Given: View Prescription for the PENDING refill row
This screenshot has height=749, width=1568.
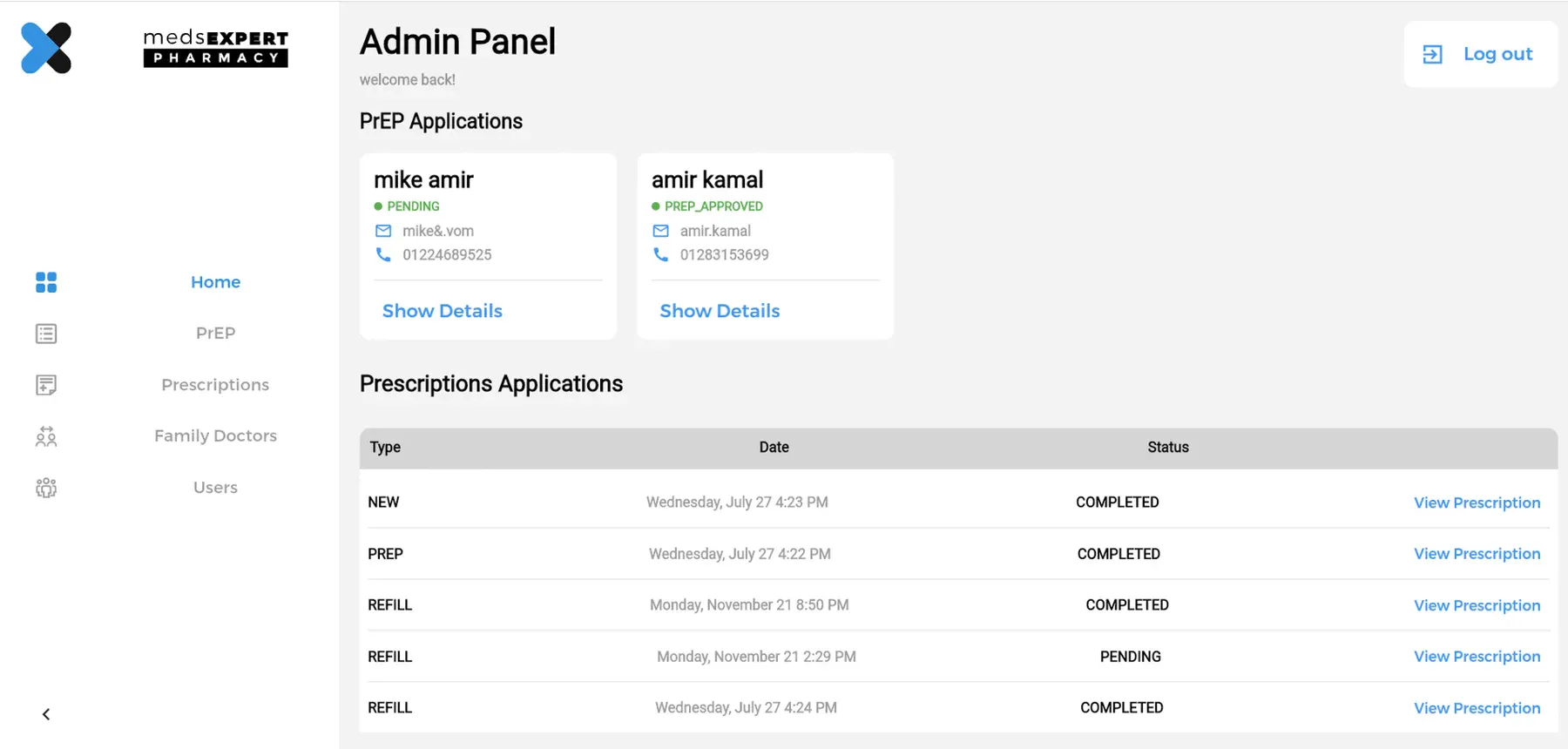Looking at the screenshot, I should click(1477, 657).
